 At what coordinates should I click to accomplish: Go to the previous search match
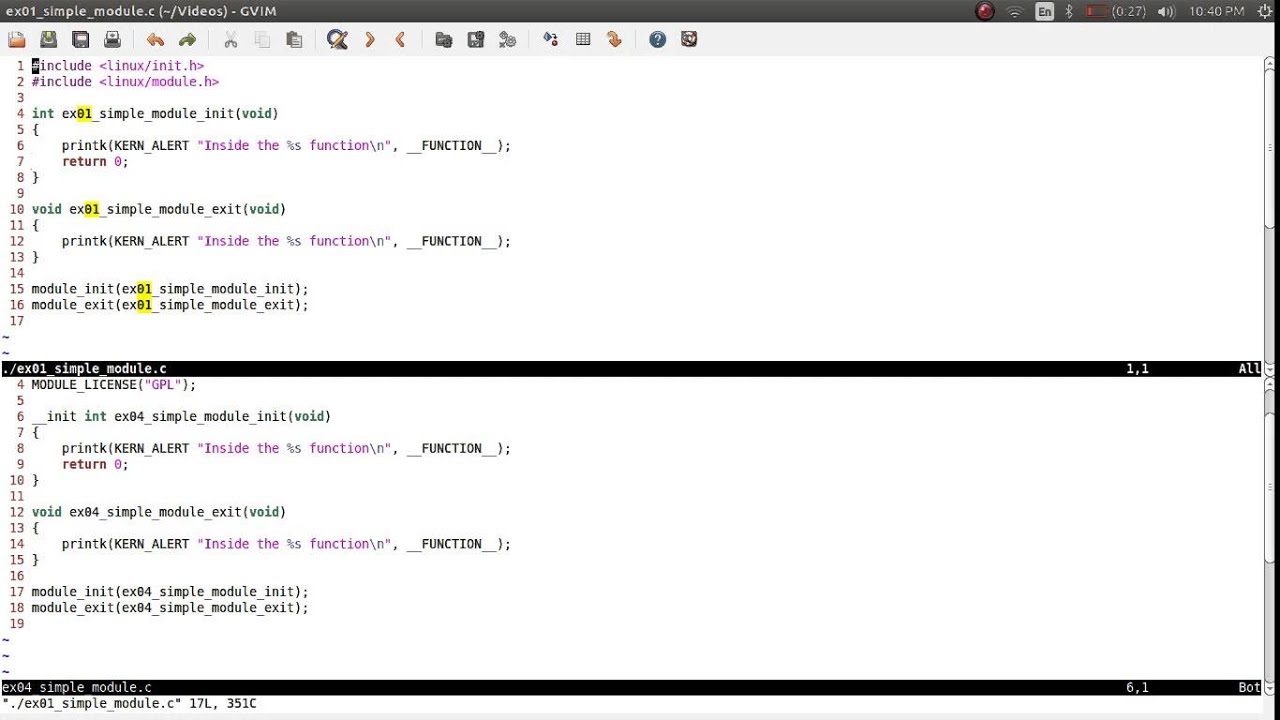(401, 40)
